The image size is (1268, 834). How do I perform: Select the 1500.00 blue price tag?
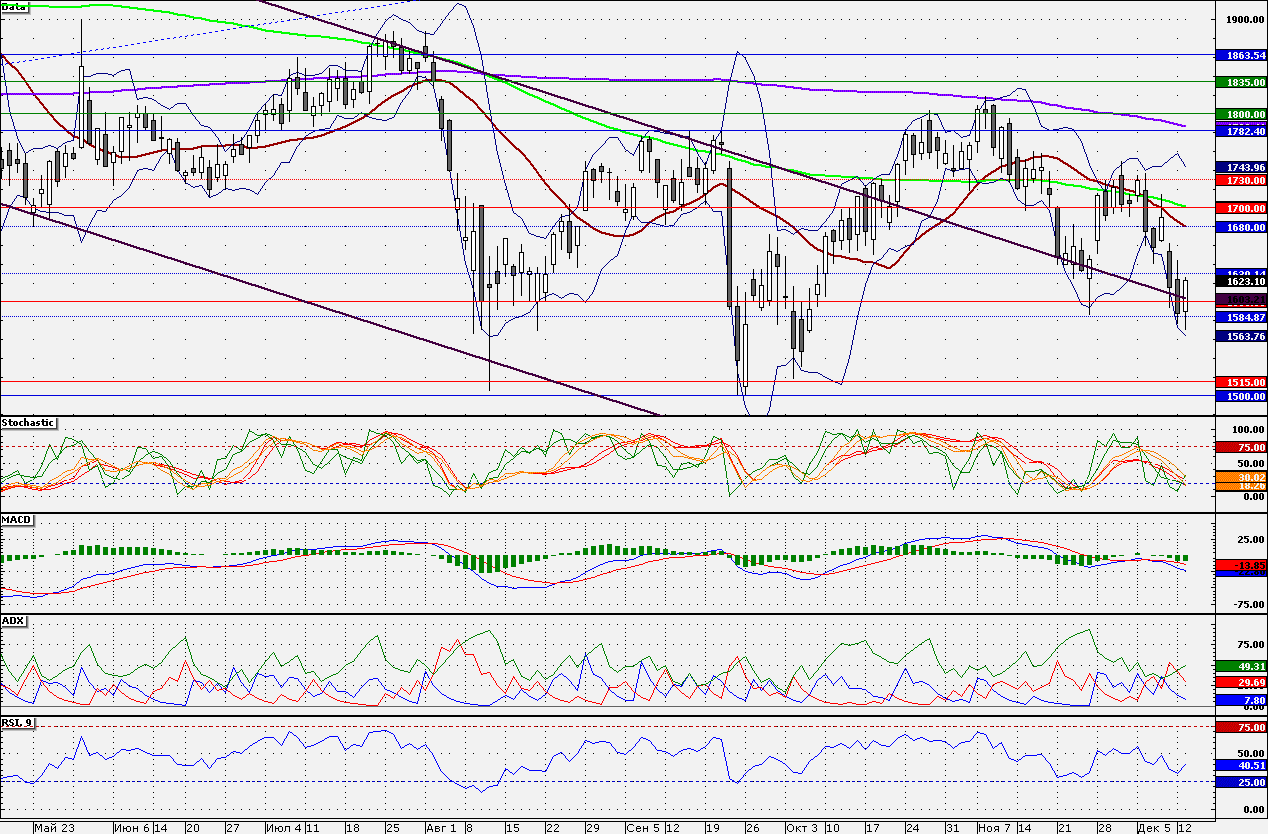[x=1240, y=396]
